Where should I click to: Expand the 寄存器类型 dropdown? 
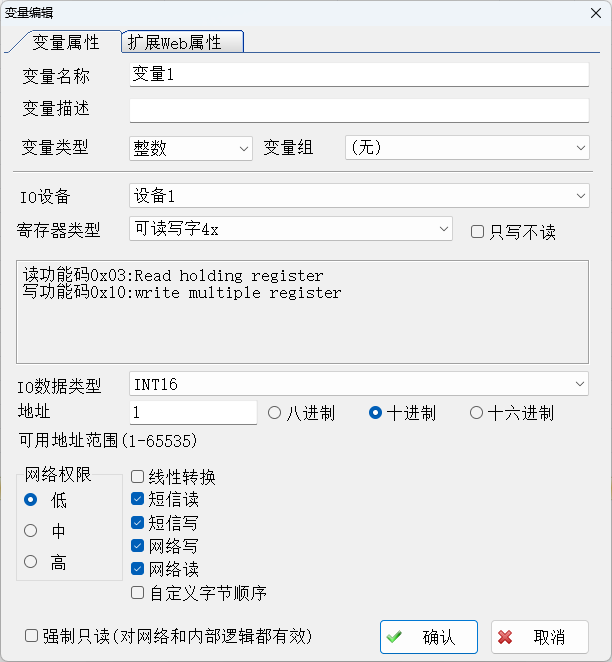point(291,229)
